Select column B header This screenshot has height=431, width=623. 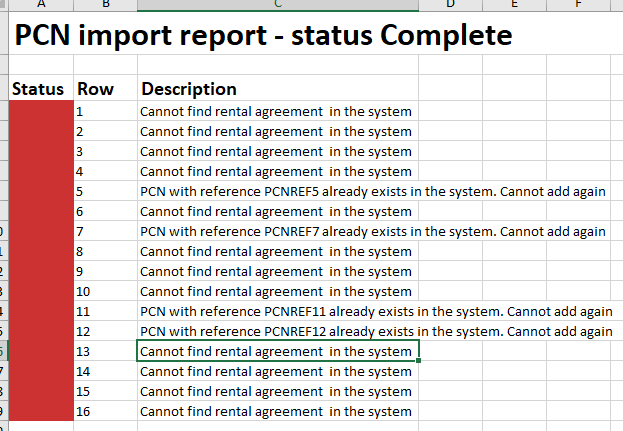(x=105, y=5)
